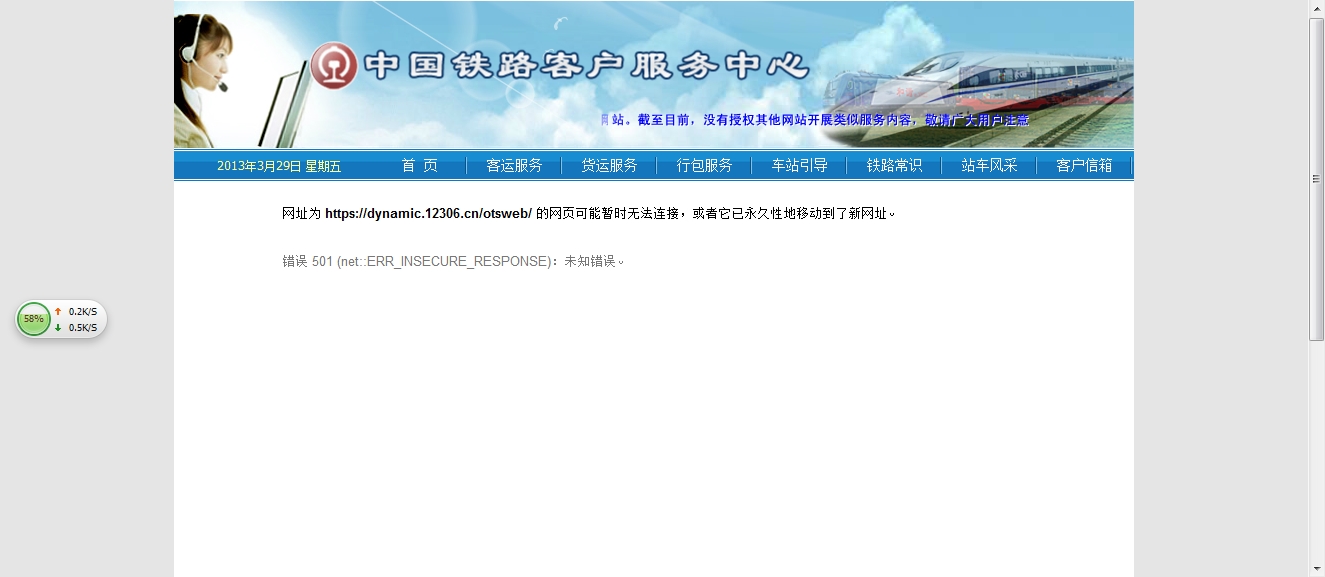Image resolution: width=1325 pixels, height=577 pixels.
Task: Open the 首 页 home menu item
Action: click(420, 166)
